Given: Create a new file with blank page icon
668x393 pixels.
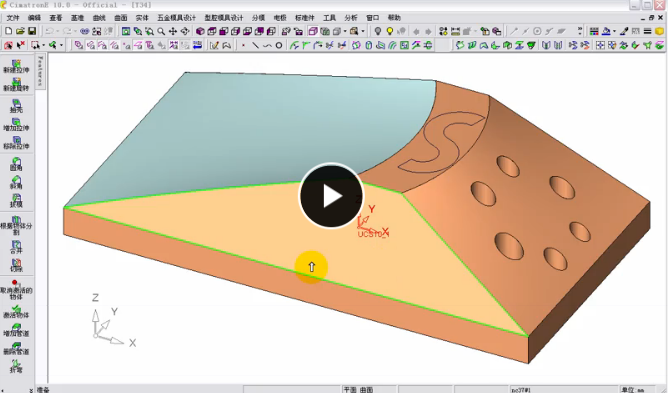Looking at the screenshot, I should (9, 31).
